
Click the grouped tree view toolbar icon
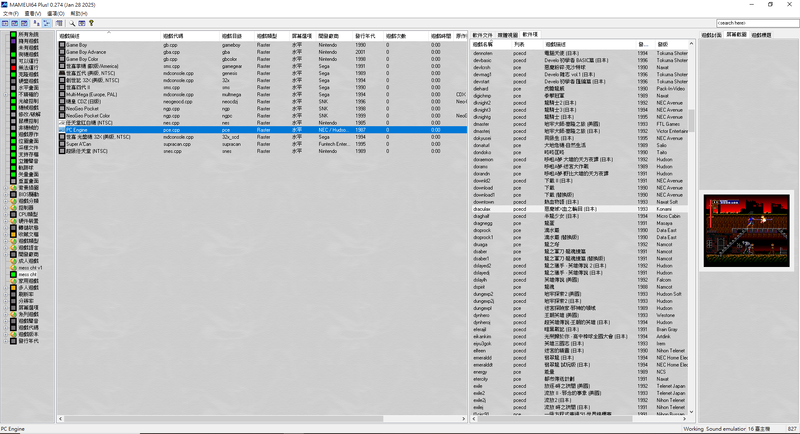click(x=46, y=23)
